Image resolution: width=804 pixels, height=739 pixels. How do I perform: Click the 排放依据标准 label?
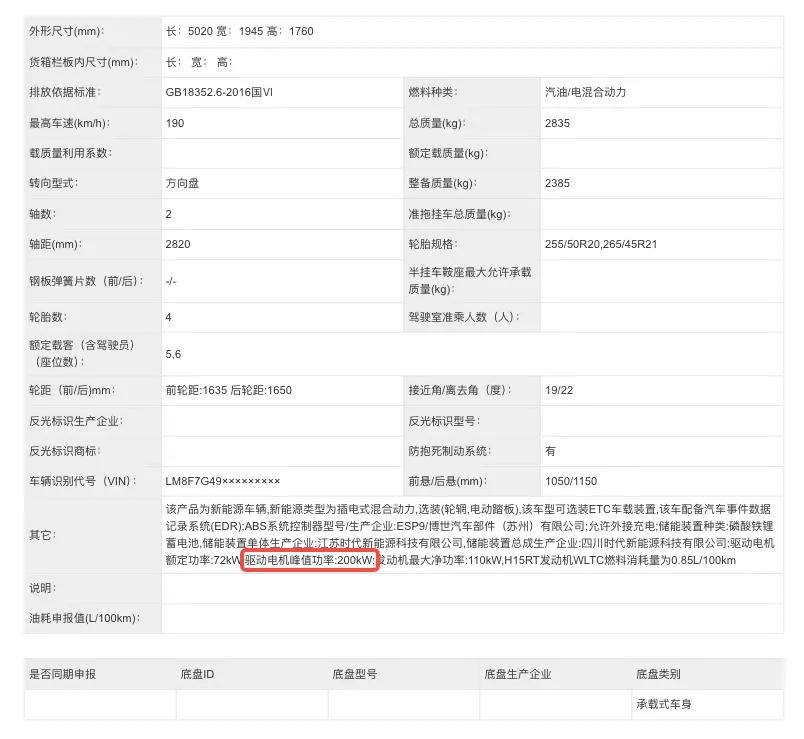(x=65, y=92)
